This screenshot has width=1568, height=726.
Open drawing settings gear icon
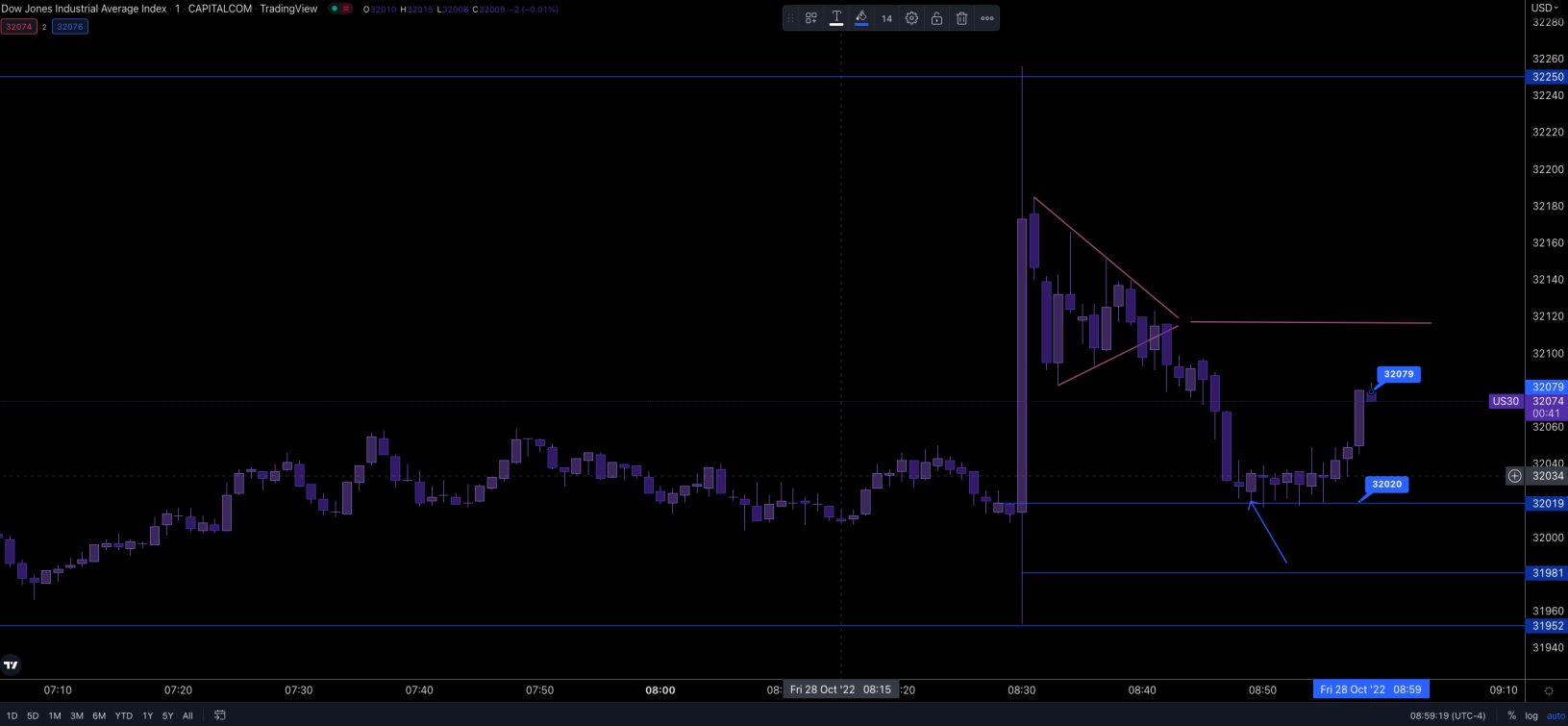[x=911, y=18]
